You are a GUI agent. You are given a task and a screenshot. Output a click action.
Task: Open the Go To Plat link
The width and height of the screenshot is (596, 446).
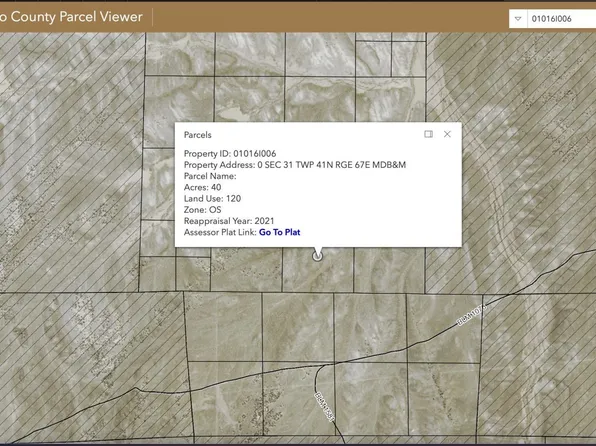(x=279, y=232)
